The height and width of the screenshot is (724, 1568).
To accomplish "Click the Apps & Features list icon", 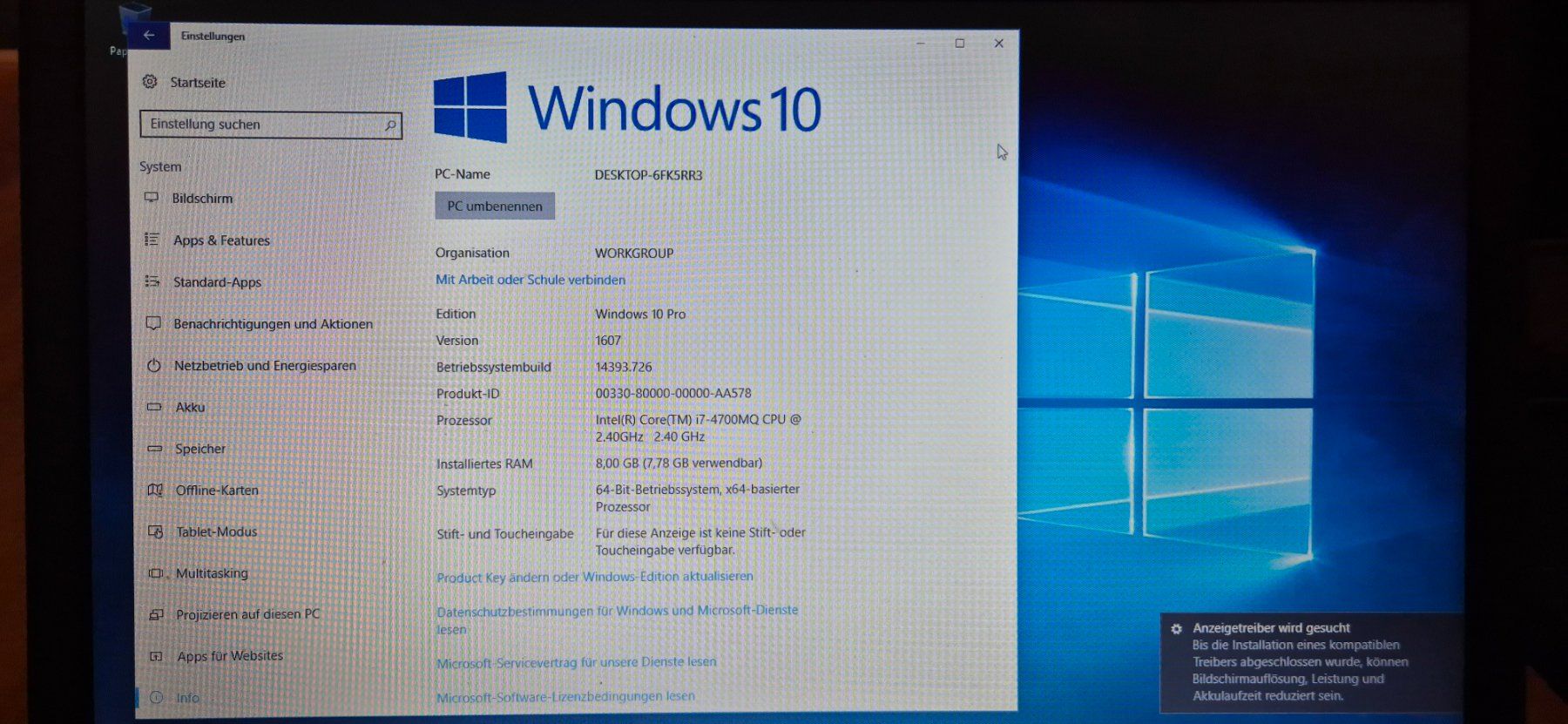I will tap(152, 240).
